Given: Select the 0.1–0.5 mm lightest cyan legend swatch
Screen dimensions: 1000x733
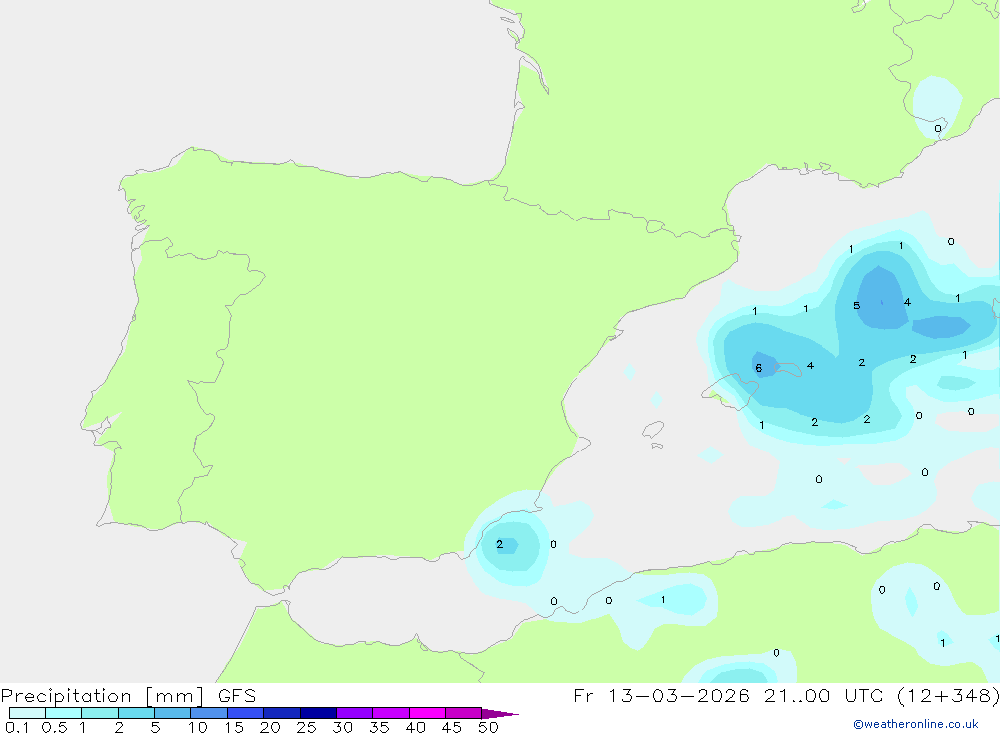Looking at the screenshot, I should pos(27,713).
